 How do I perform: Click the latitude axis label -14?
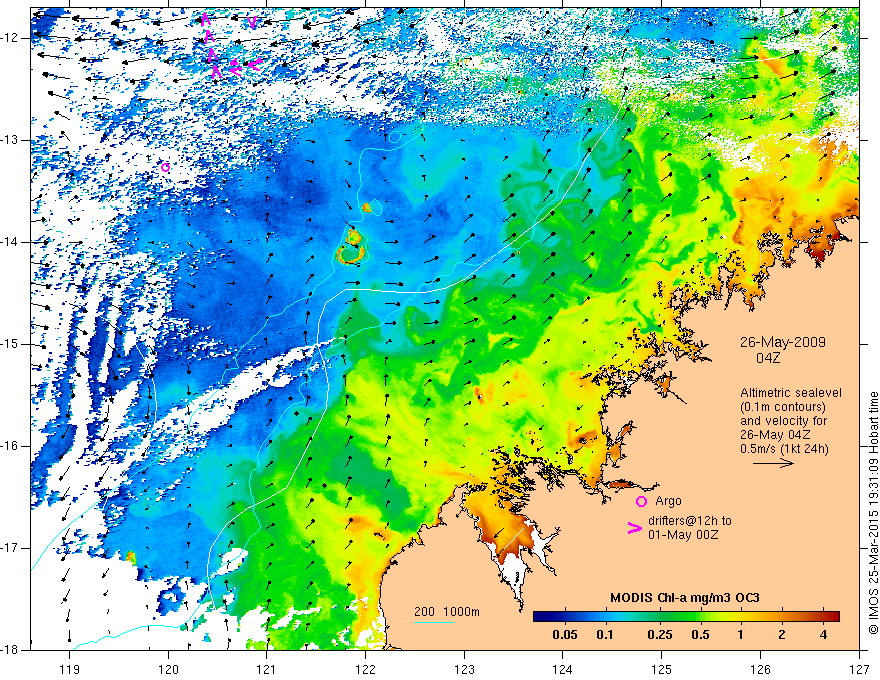pyautogui.click(x=10, y=242)
